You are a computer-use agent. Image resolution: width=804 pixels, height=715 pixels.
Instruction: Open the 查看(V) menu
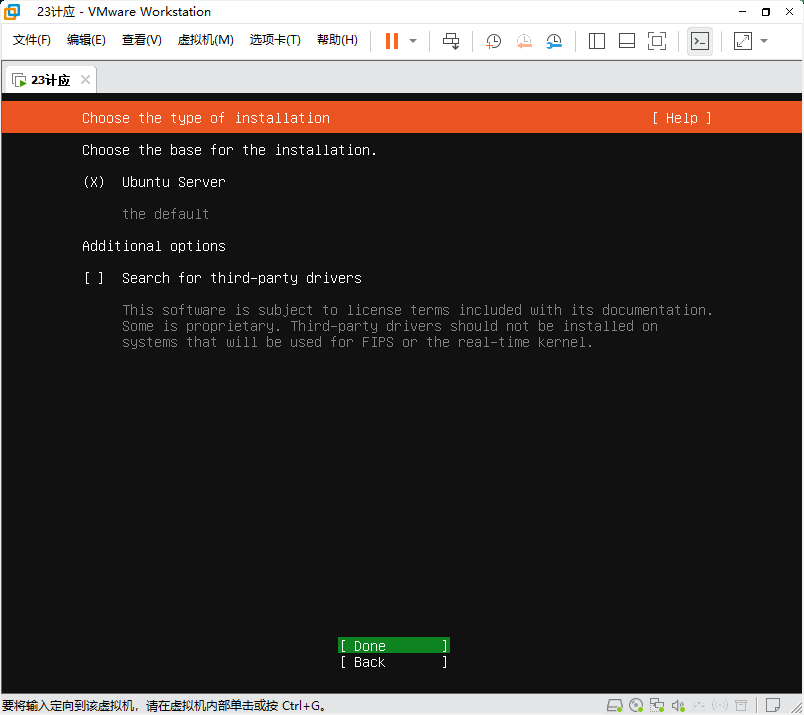(x=142, y=40)
